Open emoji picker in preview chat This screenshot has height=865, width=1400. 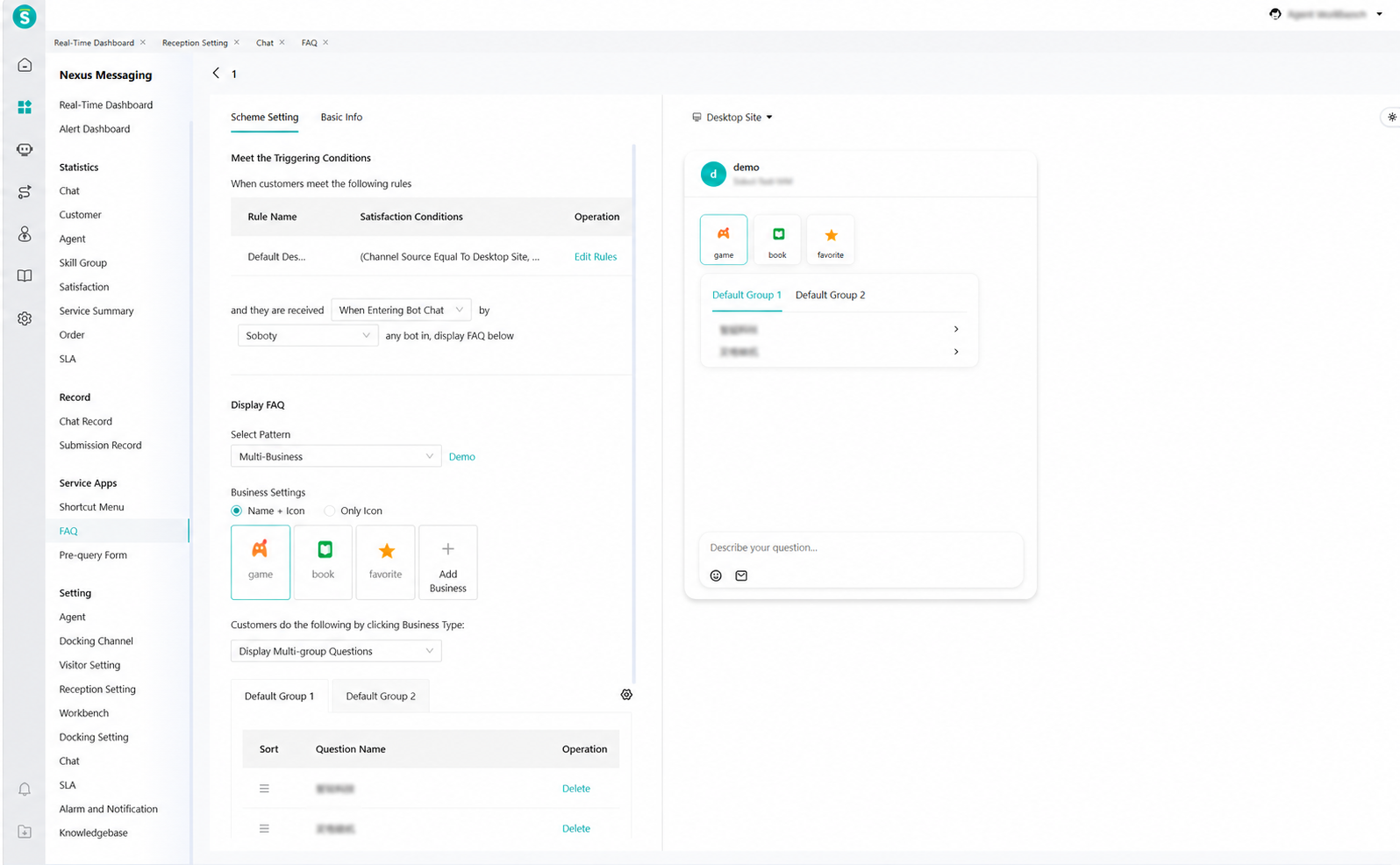[x=716, y=575]
